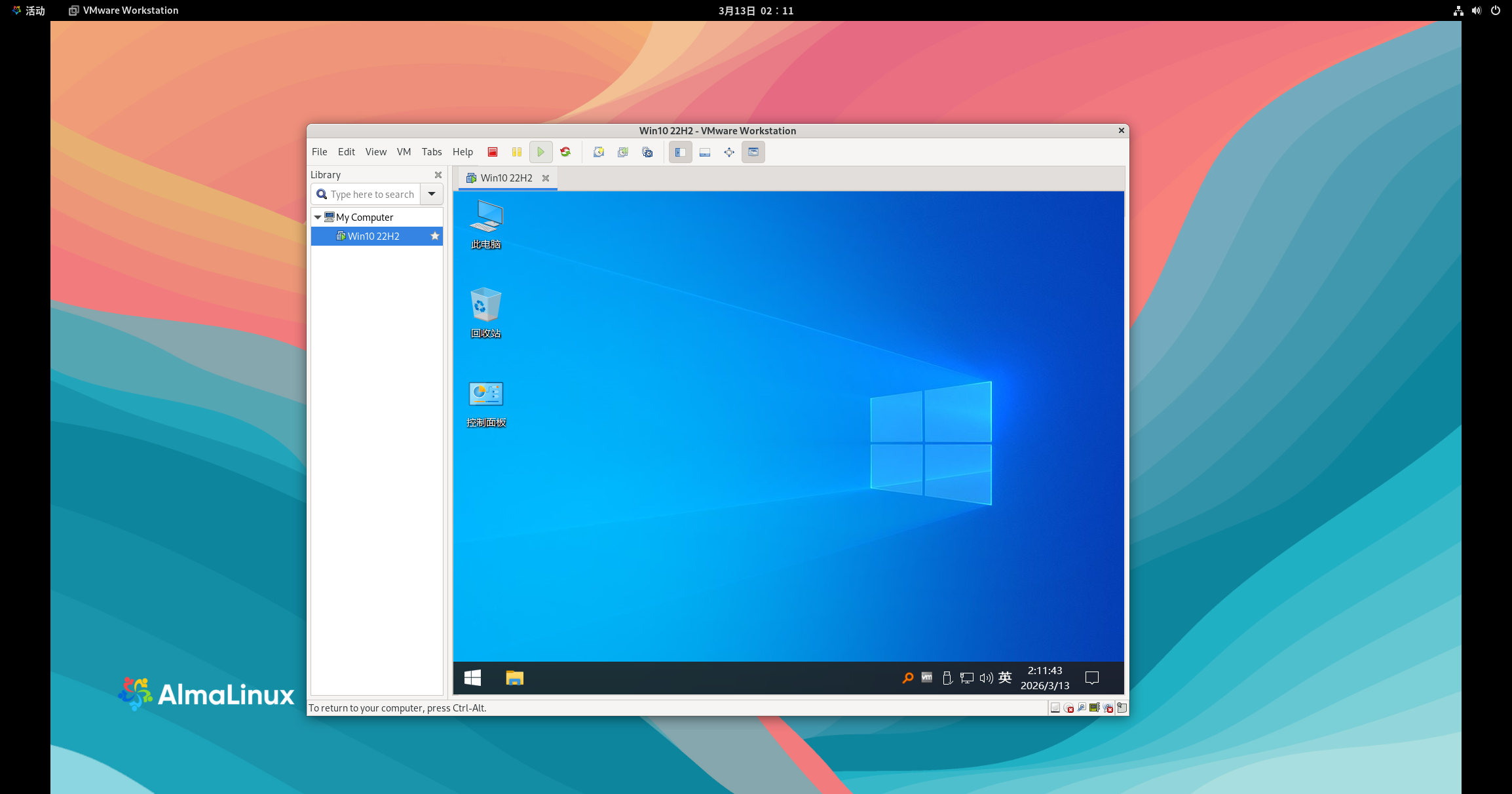The image size is (1512, 794).
Task: Open the GNOME system volume indicator
Action: 1476,10
